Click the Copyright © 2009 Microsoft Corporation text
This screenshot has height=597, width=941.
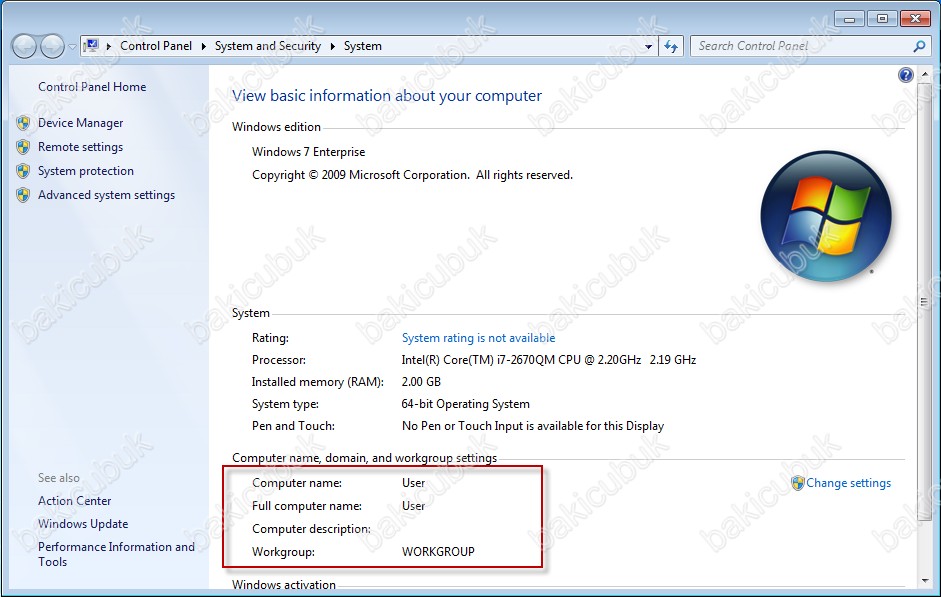tap(412, 175)
